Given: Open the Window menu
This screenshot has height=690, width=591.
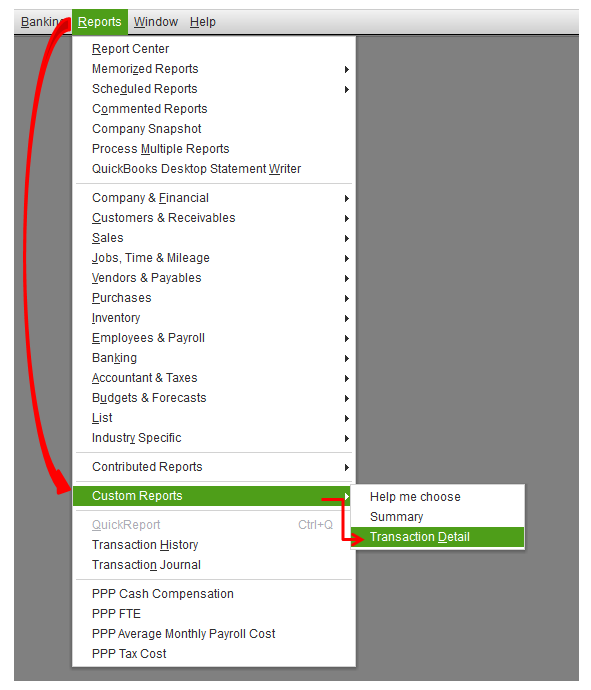Looking at the screenshot, I should [x=156, y=22].
